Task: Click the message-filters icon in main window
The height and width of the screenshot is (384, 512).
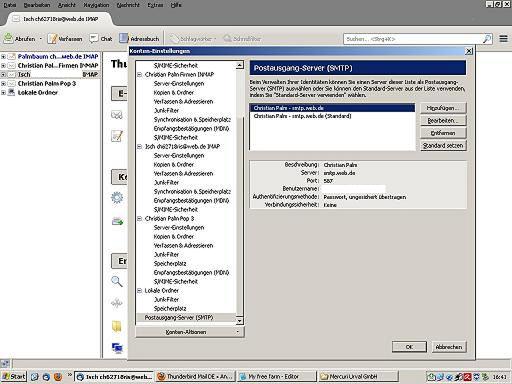Action: point(117,303)
